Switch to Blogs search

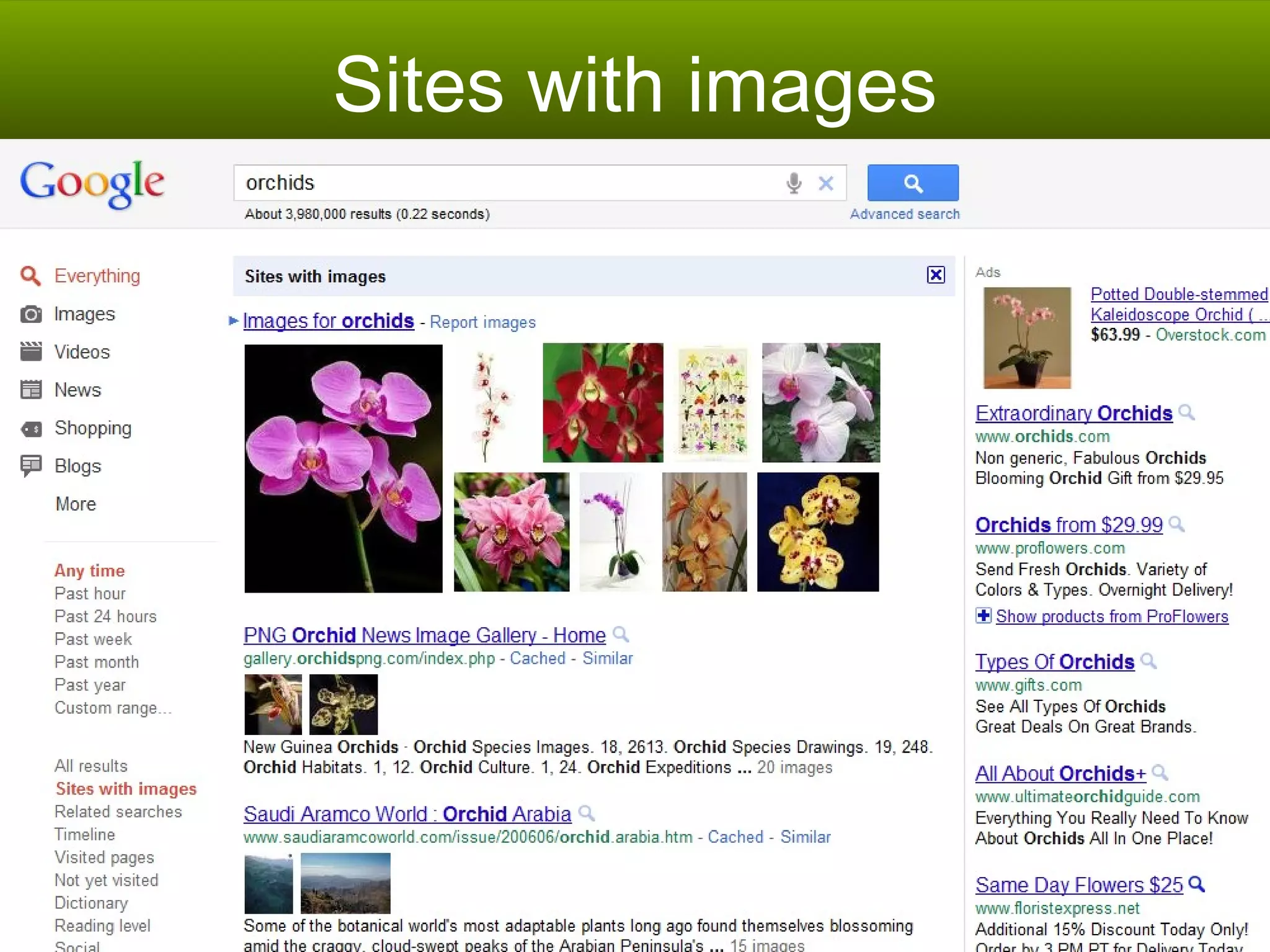point(78,466)
